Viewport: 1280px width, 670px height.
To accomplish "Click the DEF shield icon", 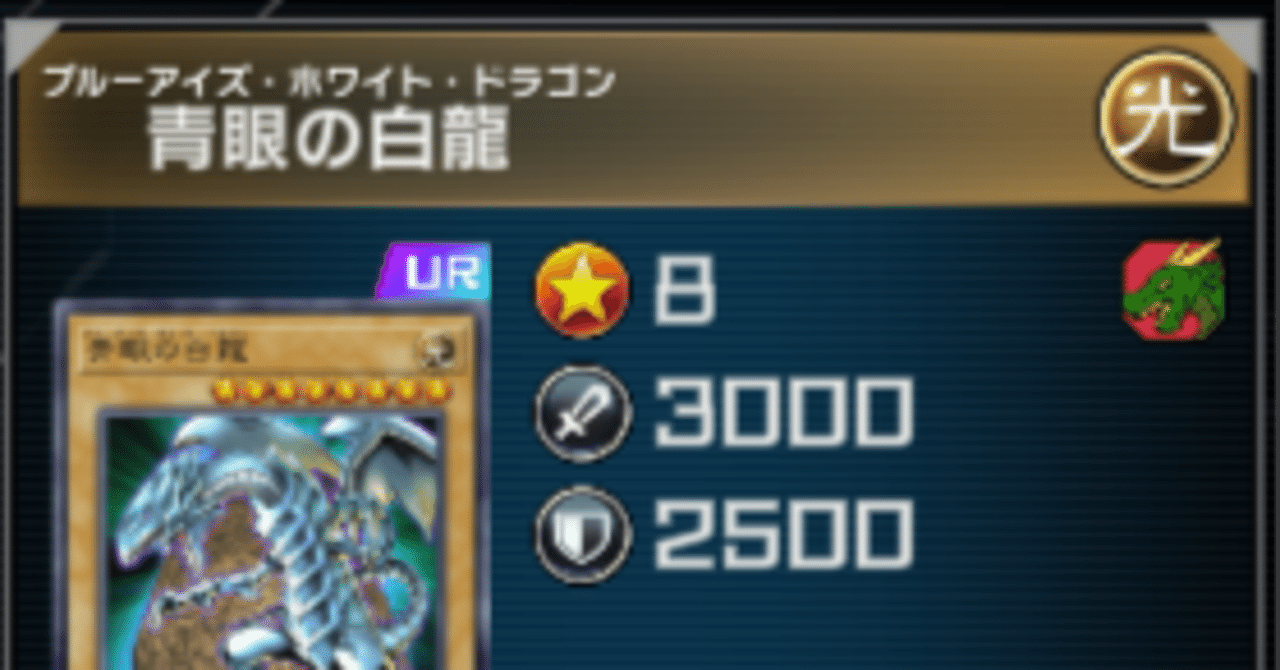I will point(583,535).
